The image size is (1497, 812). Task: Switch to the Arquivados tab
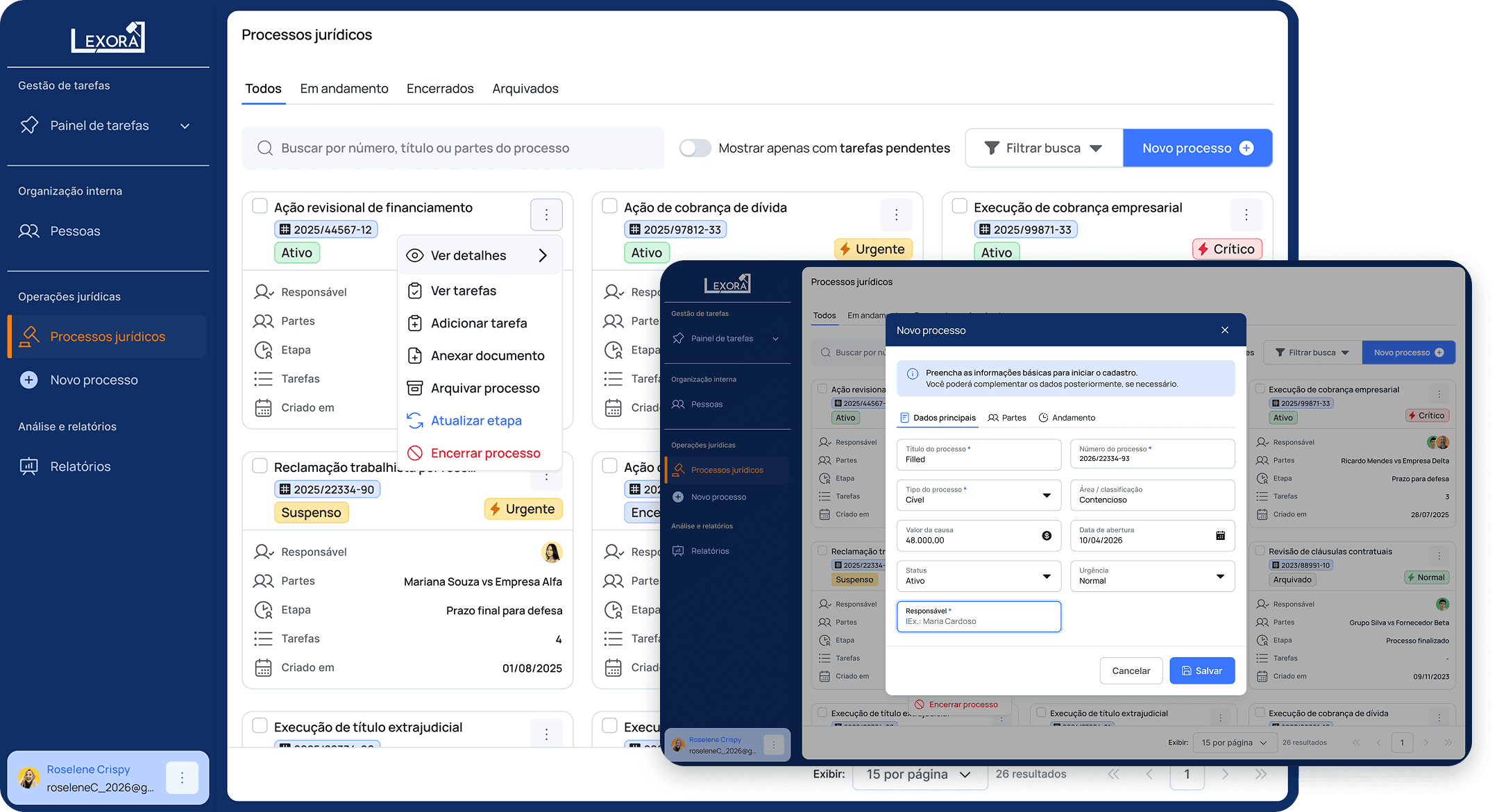click(x=525, y=89)
